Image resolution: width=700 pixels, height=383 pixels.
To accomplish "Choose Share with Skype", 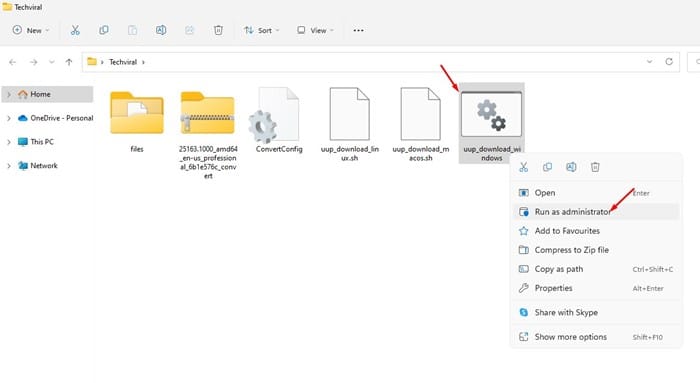I will coord(596,312).
